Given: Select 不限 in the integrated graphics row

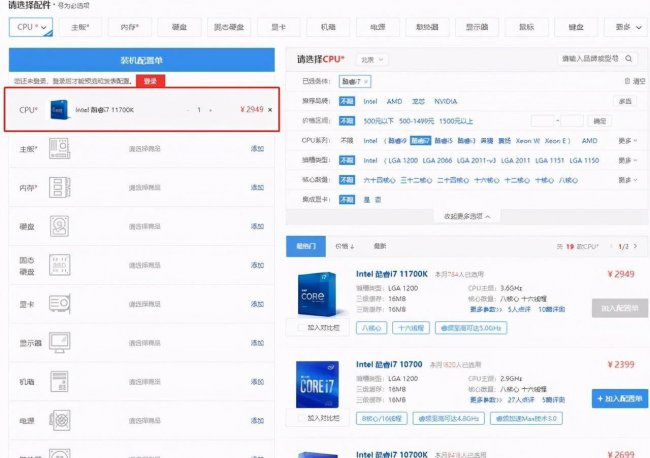Looking at the screenshot, I should [x=347, y=199].
